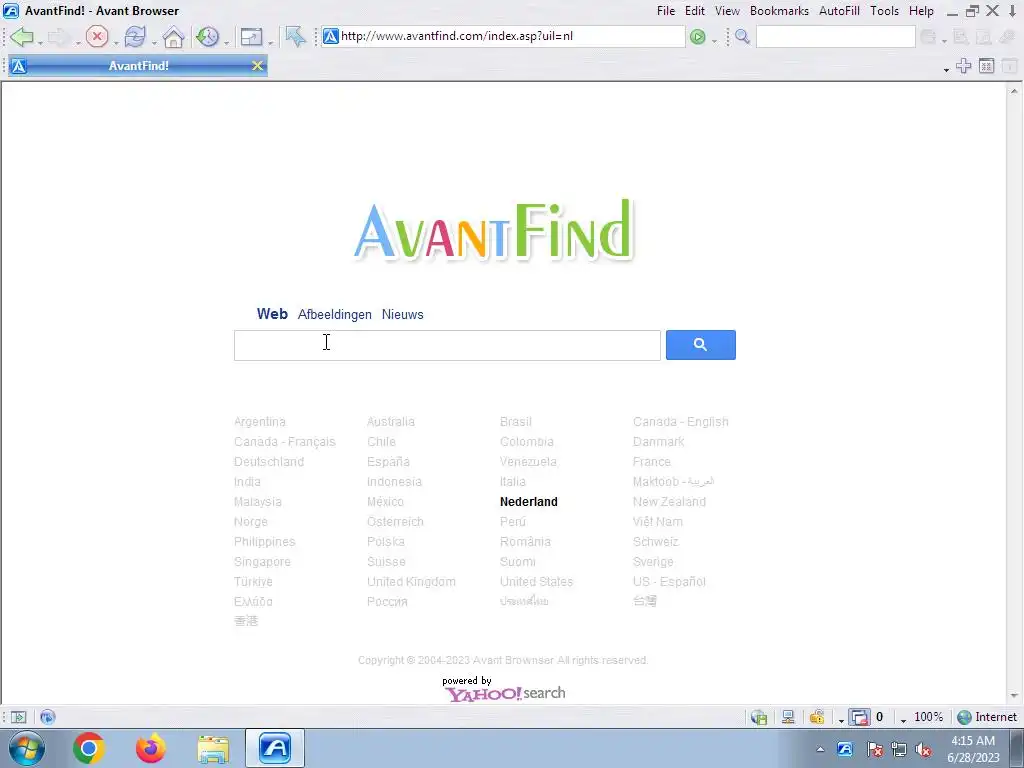Select the Web search tab
Image resolution: width=1024 pixels, height=768 pixels.
[x=272, y=314]
